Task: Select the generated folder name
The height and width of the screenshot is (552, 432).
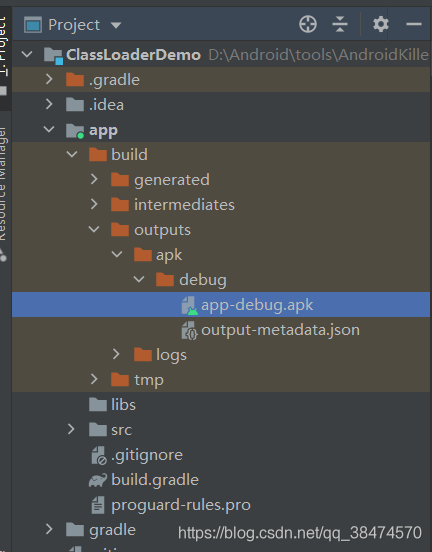Action: (x=172, y=180)
